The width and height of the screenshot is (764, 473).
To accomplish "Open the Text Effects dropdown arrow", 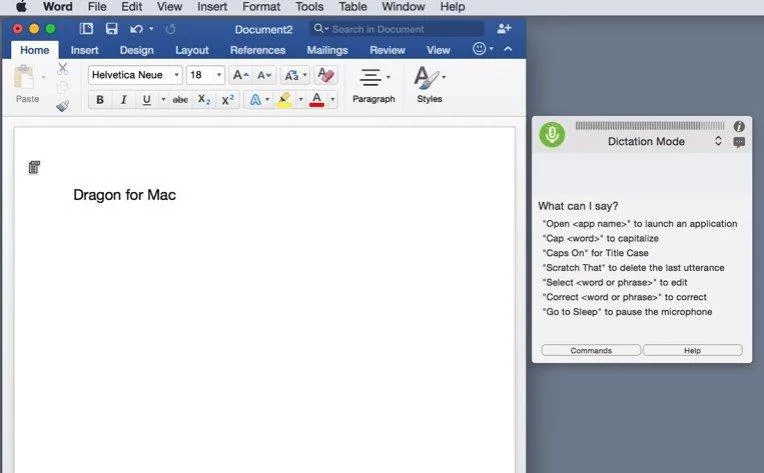I will point(267,100).
